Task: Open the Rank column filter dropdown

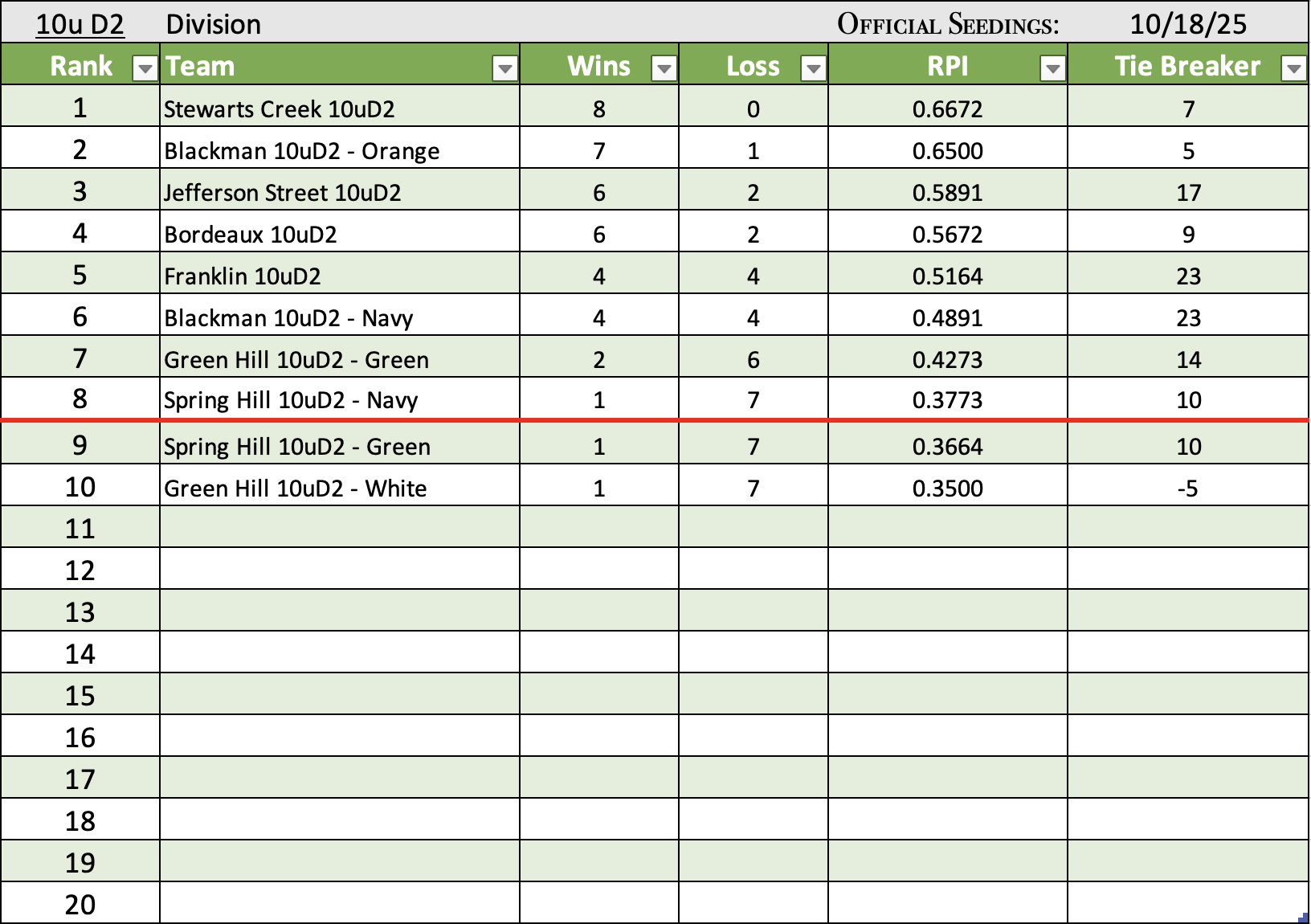Action: coord(145,70)
